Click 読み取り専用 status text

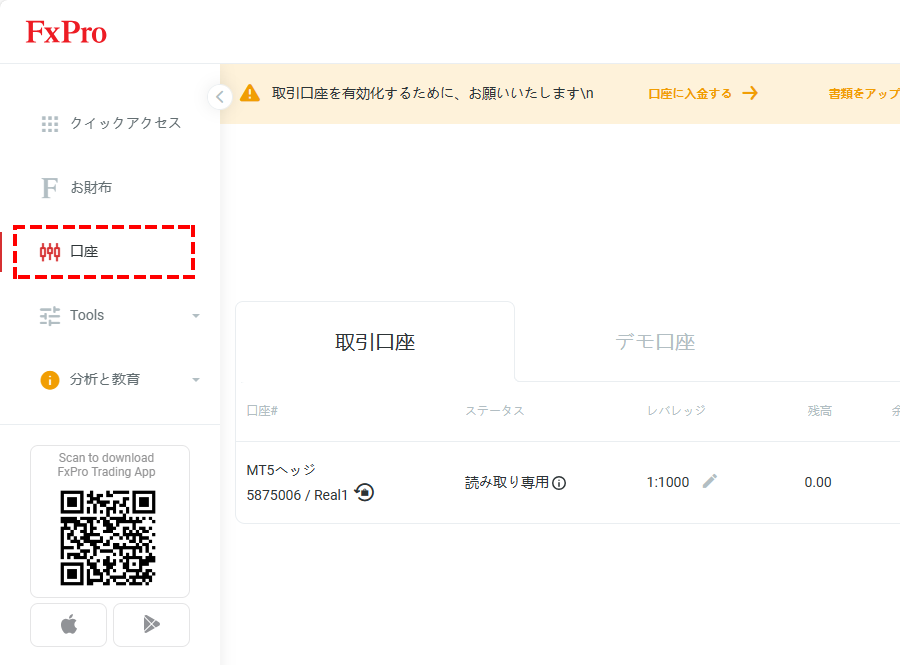507,483
